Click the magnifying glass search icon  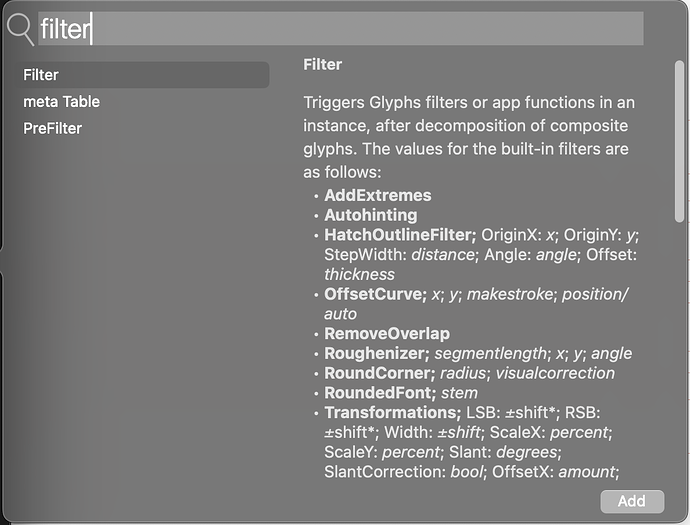click(x=20, y=29)
